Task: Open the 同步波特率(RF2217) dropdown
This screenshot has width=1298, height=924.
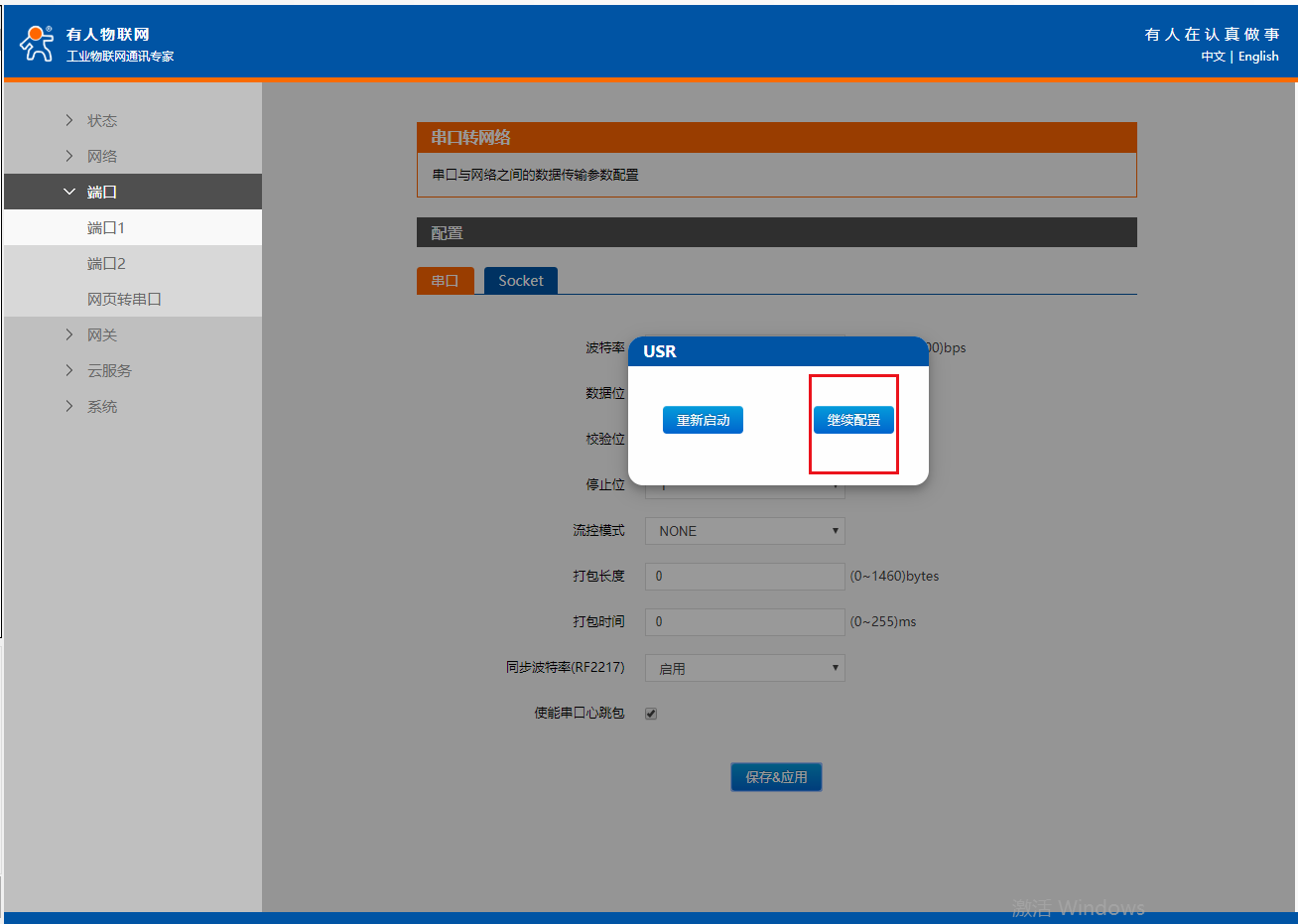Action: (744, 668)
